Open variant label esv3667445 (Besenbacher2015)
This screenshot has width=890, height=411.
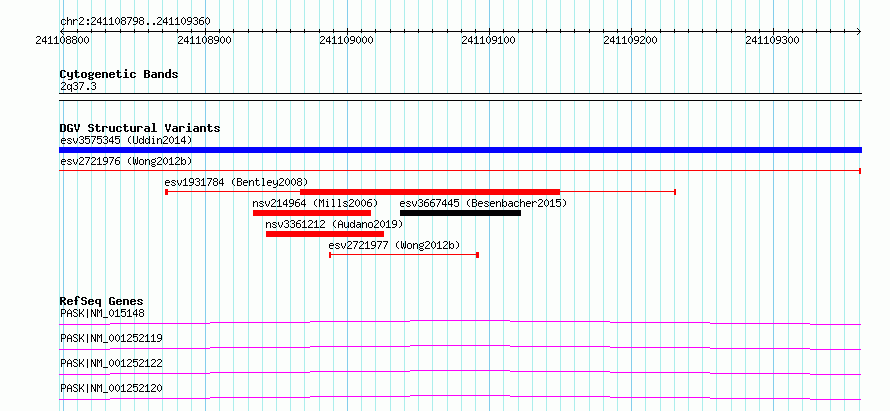pos(483,203)
